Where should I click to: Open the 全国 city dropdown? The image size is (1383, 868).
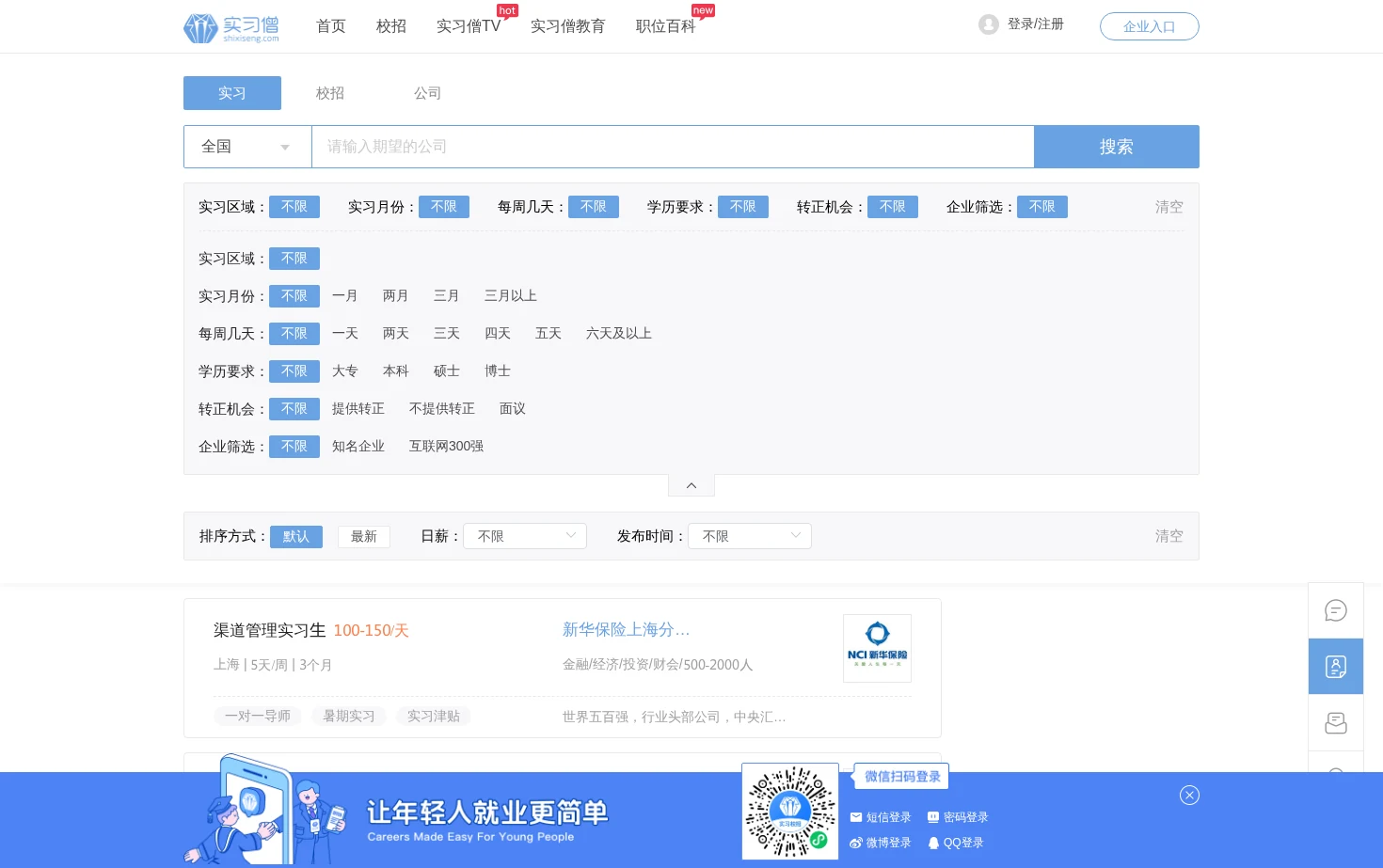tap(247, 147)
